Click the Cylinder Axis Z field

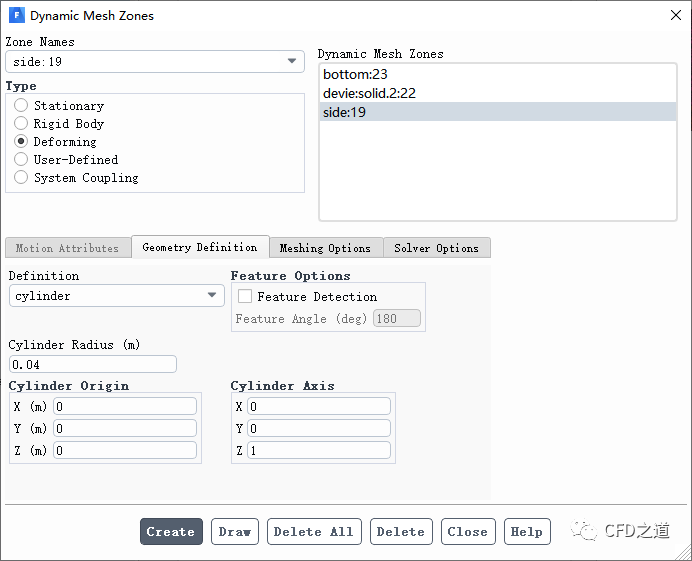pos(318,451)
